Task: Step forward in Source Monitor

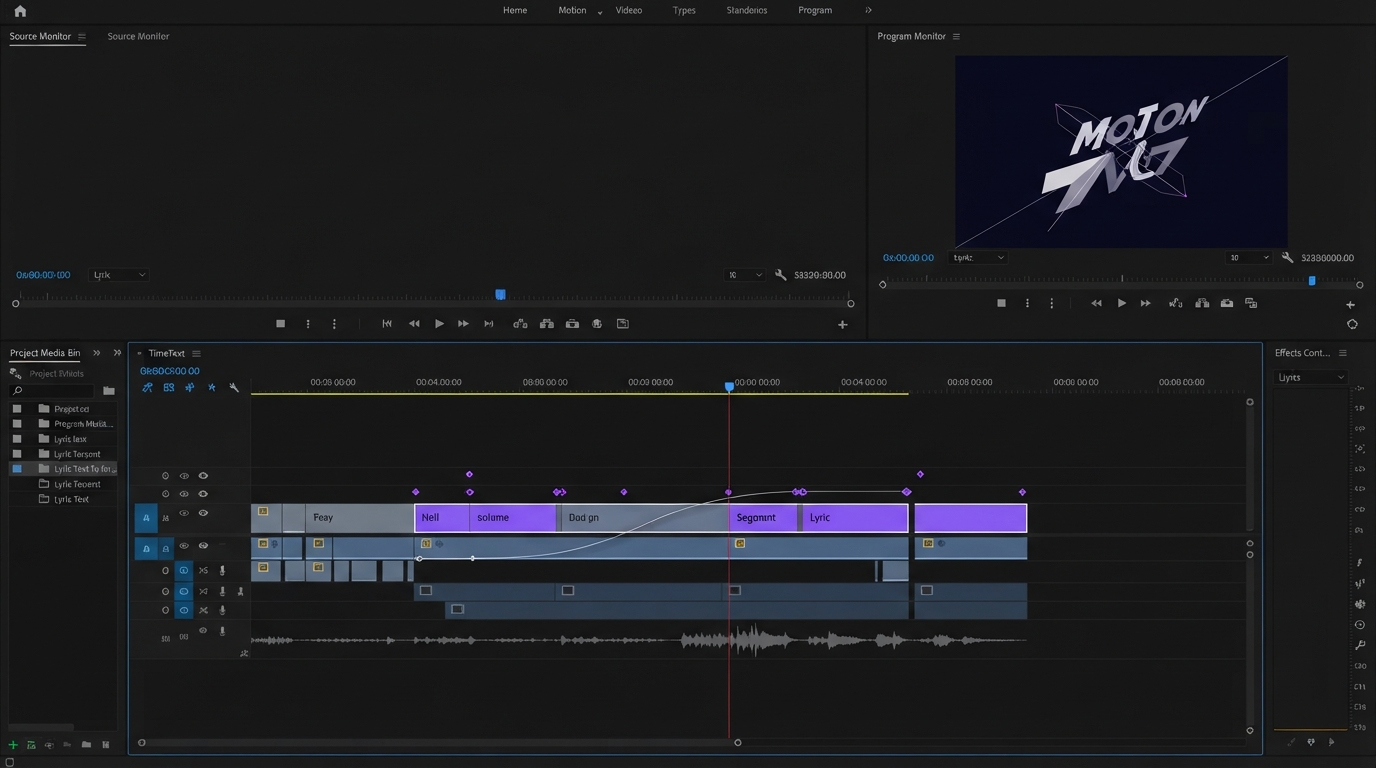Action: coord(463,324)
